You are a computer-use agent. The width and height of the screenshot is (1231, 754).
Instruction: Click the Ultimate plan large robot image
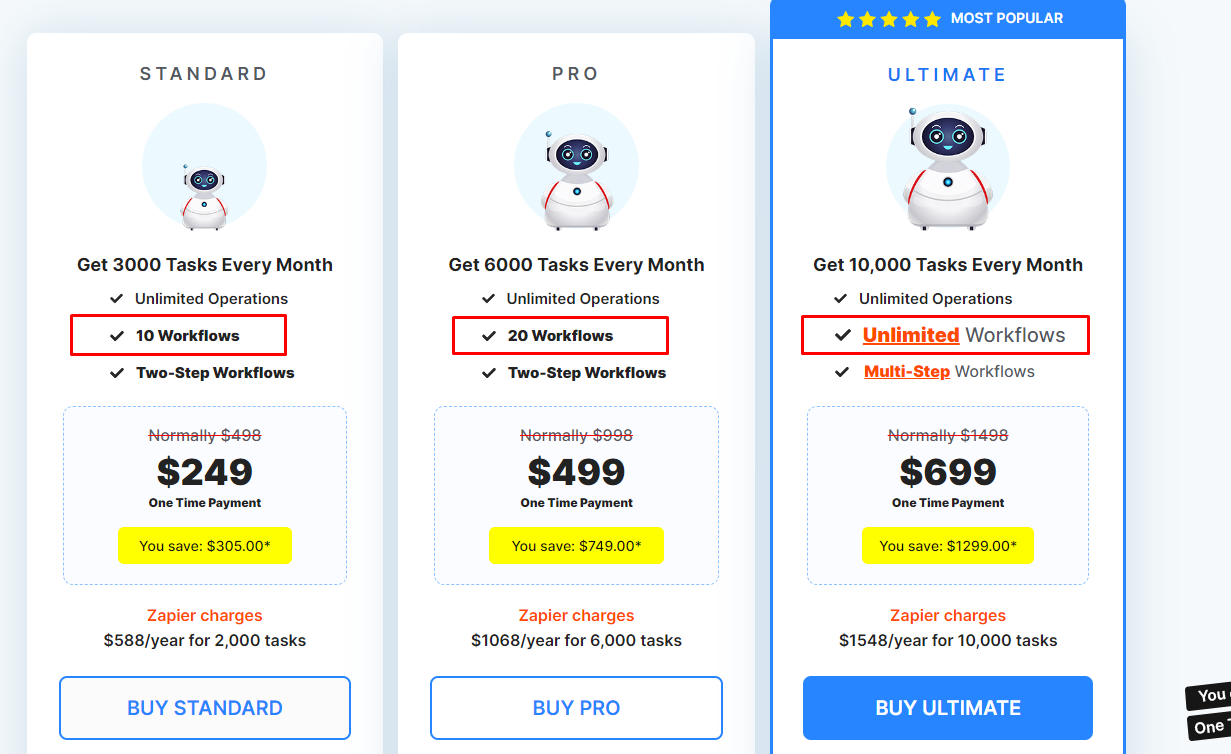pos(947,170)
